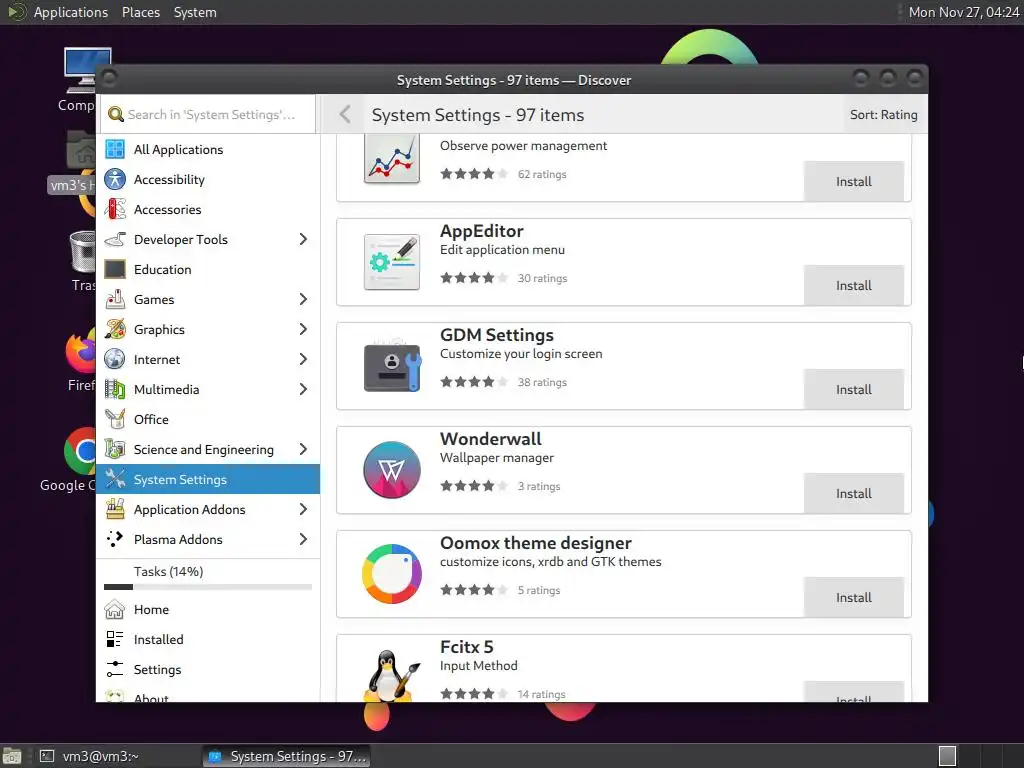
Task: Click the Multimedia film icon
Action: (115, 389)
